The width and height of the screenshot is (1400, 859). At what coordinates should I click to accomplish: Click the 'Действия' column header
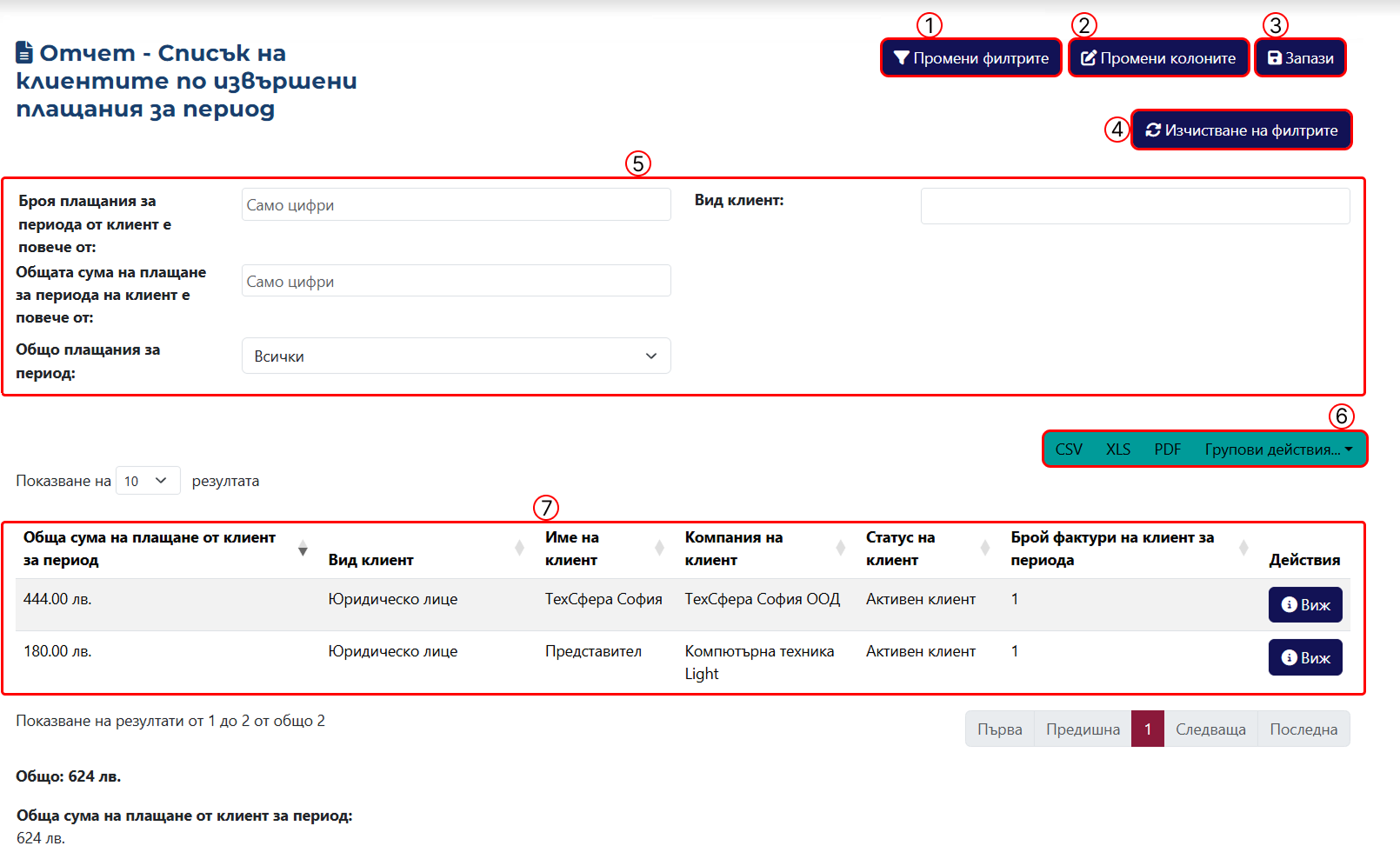click(1304, 560)
